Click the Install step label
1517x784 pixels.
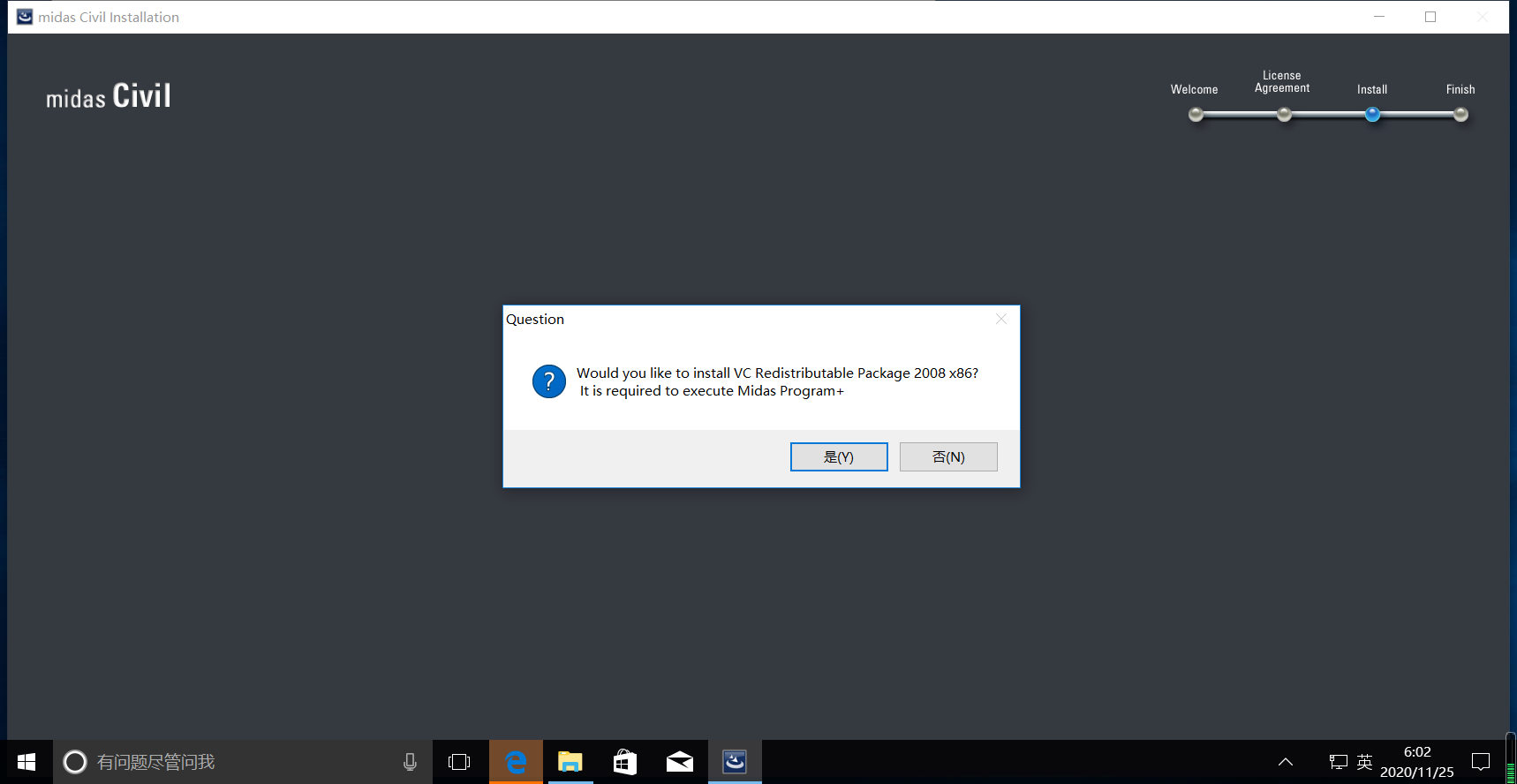point(1372,89)
